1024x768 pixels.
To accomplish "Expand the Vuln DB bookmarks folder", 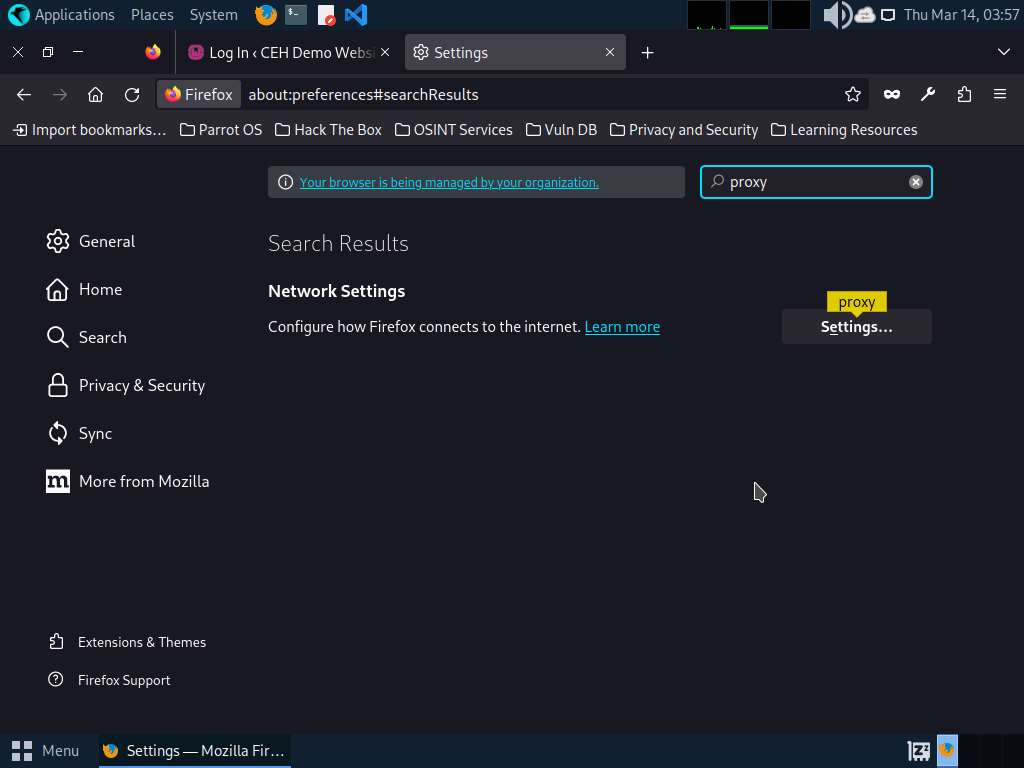I will point(561,130).
